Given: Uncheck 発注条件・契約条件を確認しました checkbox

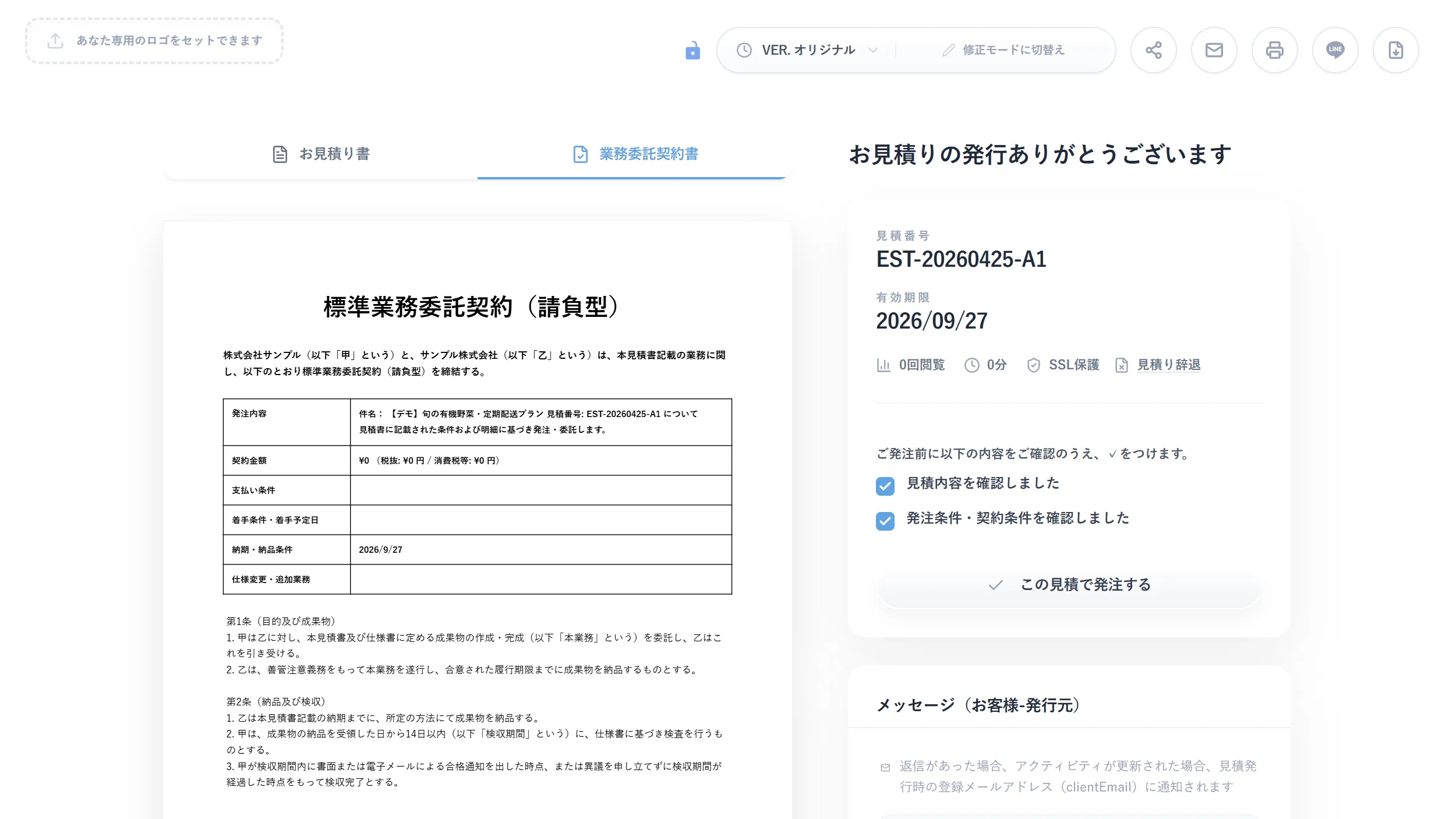Looking at the screenshot, I should (885, 521).
